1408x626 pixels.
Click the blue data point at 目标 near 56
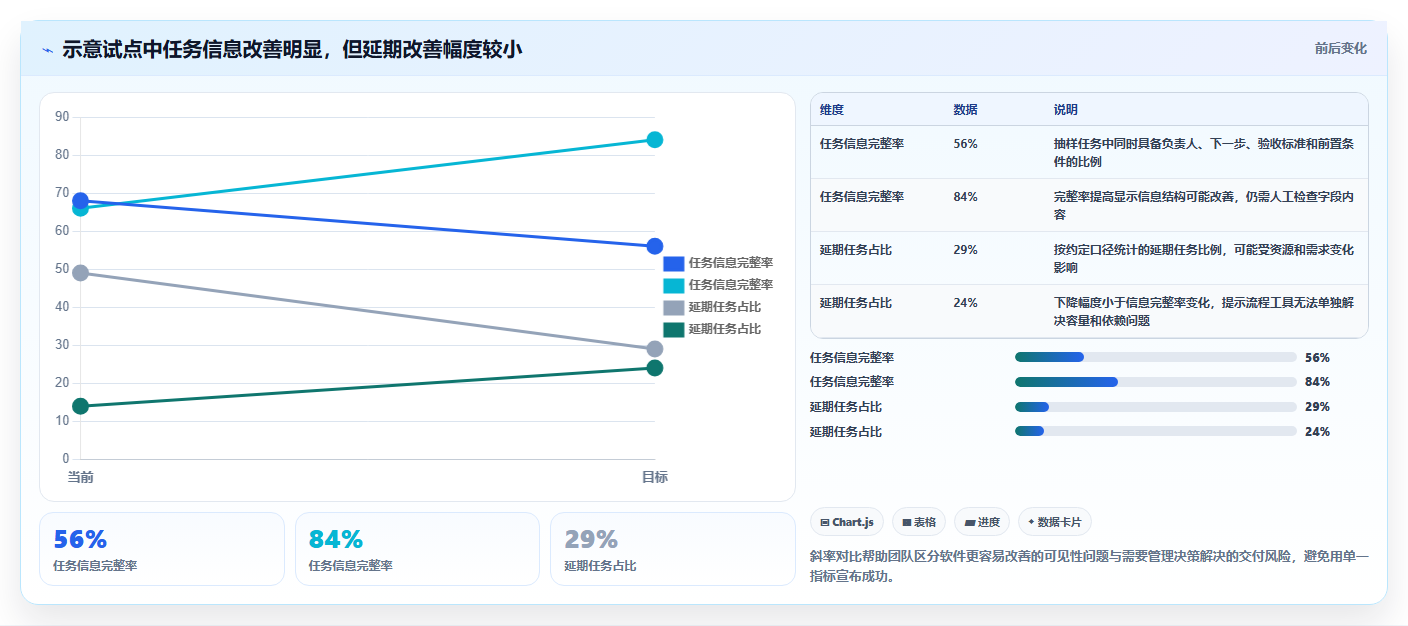pos(655,246)
